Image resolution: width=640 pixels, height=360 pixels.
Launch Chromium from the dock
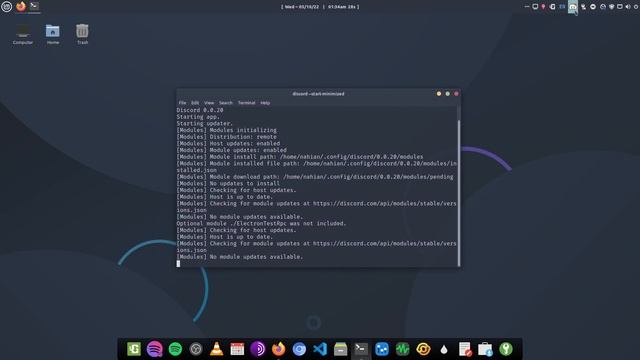[299, 349]
